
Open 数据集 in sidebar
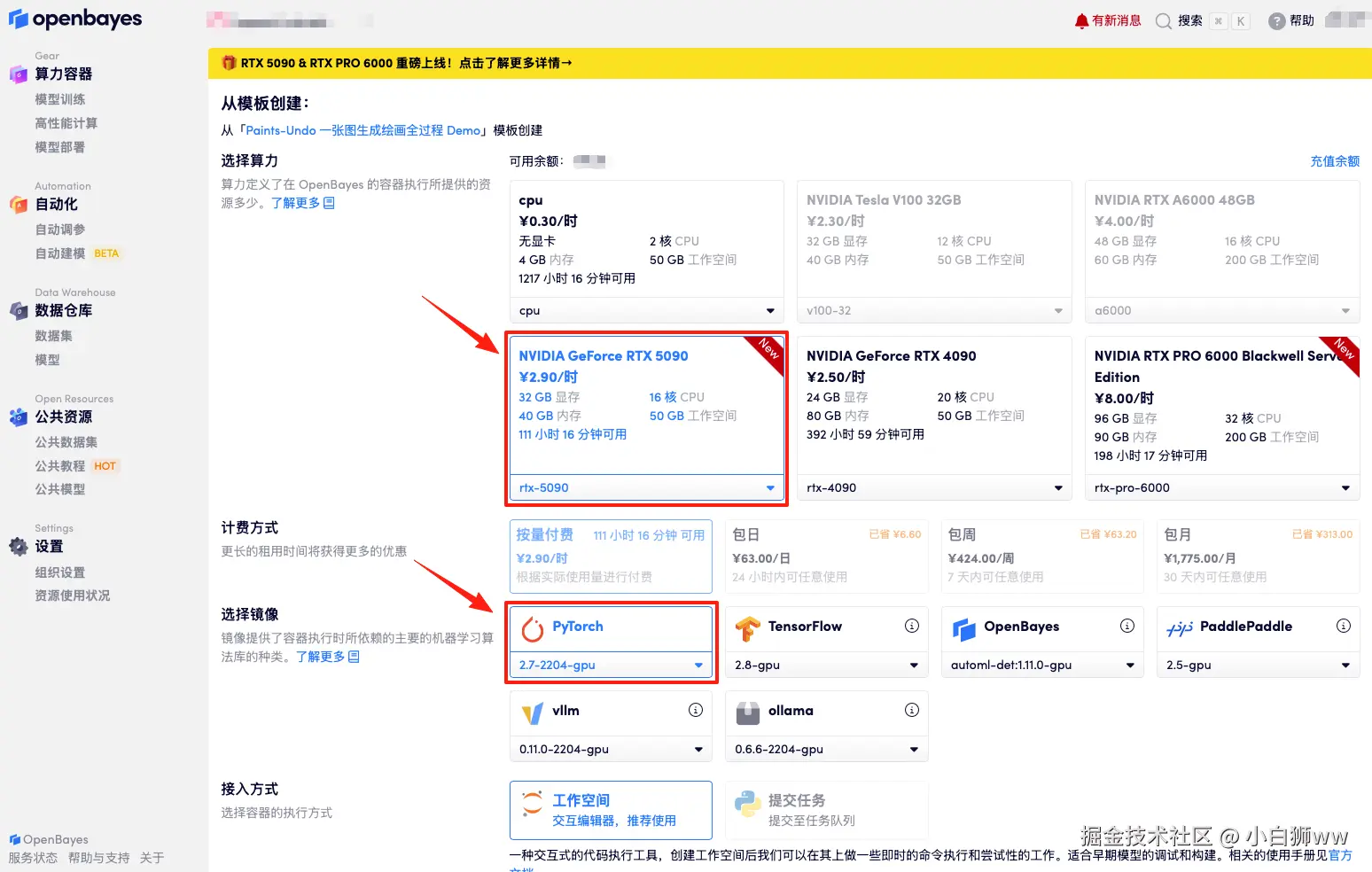(54, 337)
